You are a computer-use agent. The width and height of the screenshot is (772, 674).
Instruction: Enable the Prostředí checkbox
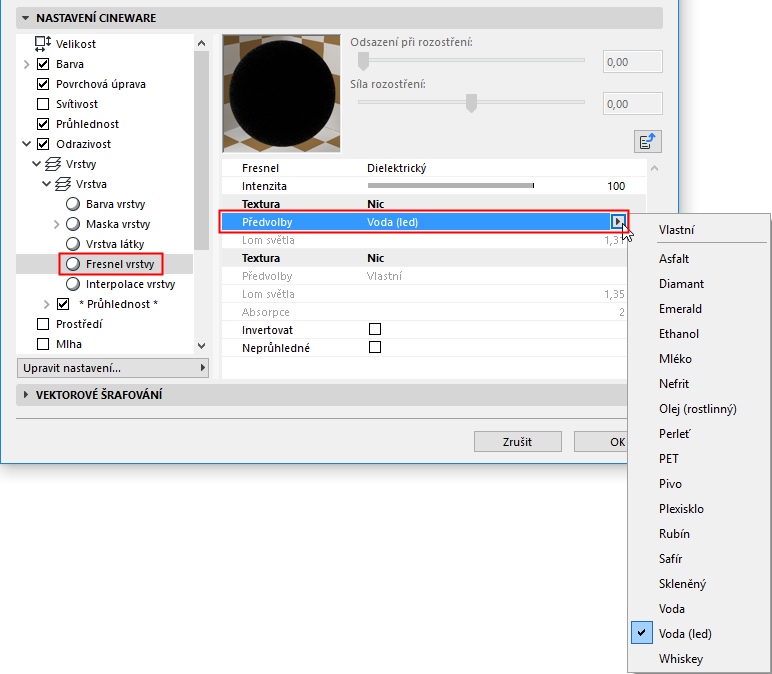click(x=43, y=324)
